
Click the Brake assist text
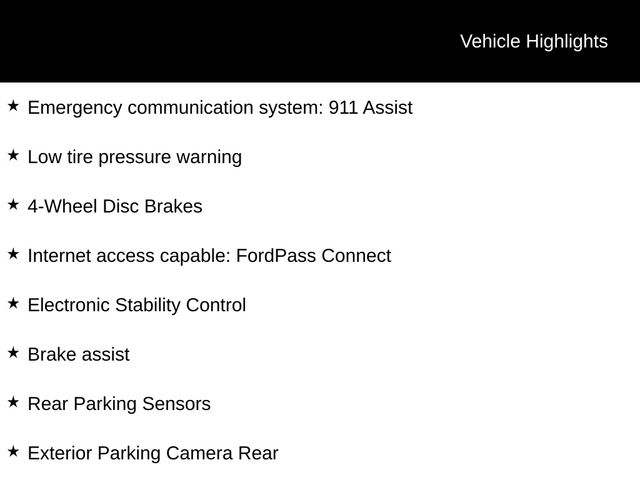[78, 355]
